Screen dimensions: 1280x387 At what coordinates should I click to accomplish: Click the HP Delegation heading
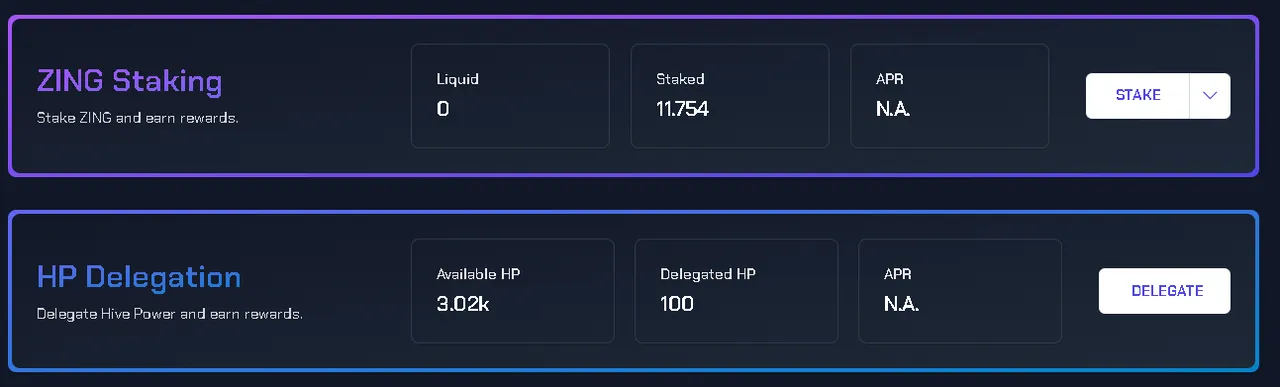point(139,277)
